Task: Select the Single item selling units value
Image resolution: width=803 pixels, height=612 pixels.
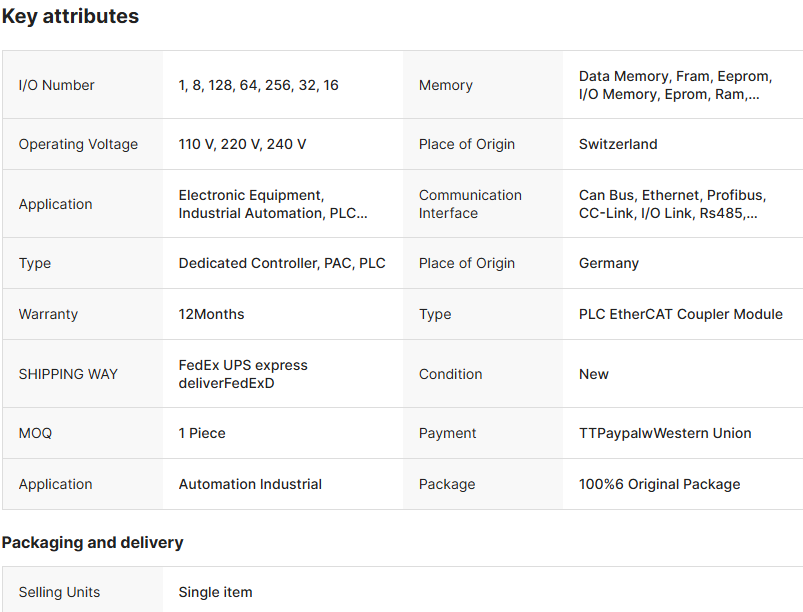Action: pyautogui.click(x=215, y=592)
